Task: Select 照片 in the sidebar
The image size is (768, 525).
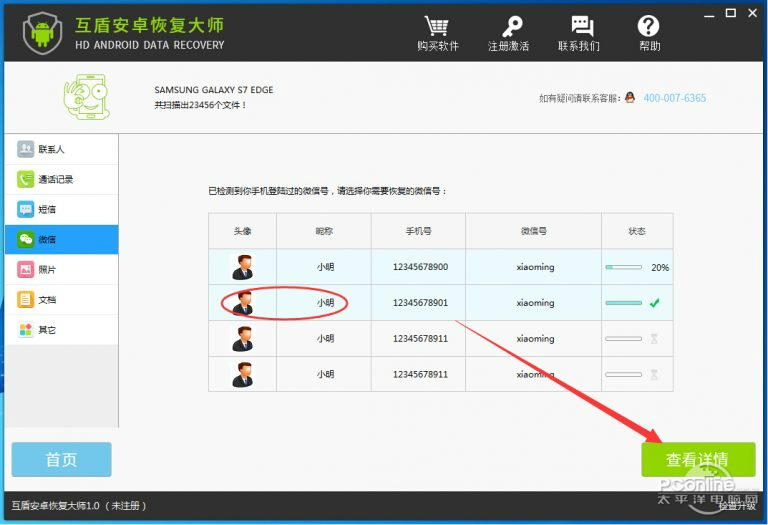Action: 61,269
